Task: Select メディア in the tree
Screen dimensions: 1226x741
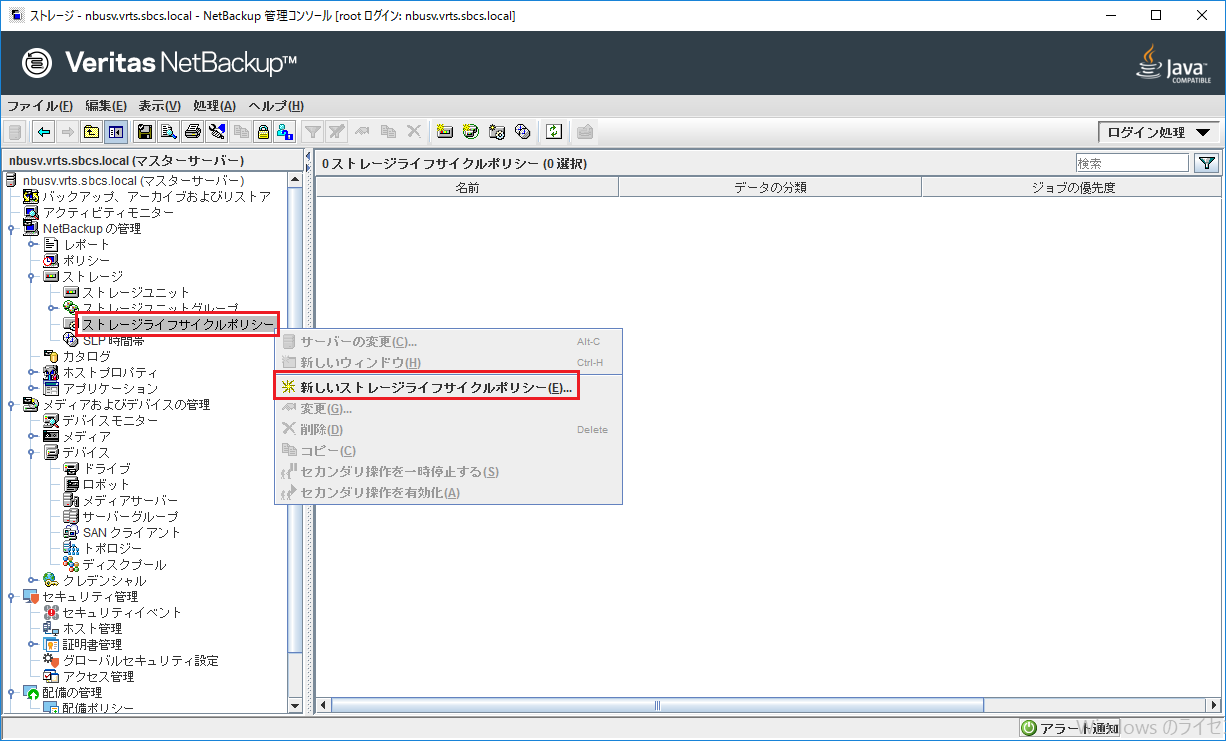Action: pyautogui.click(x=86, y=437)
